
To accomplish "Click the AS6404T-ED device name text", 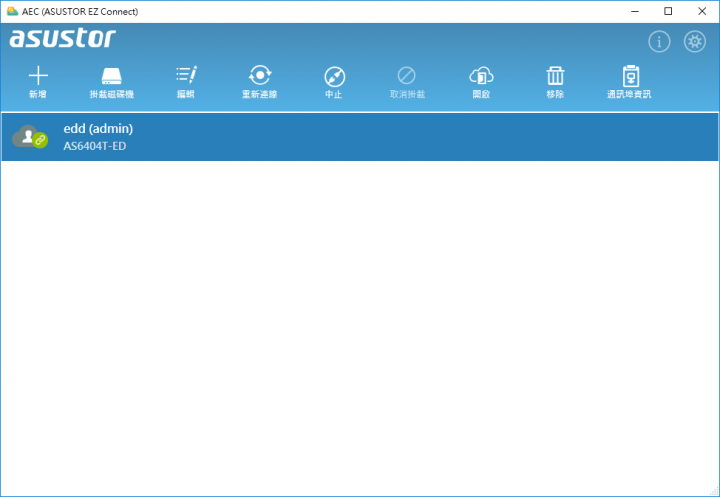I will click(95, 146).
